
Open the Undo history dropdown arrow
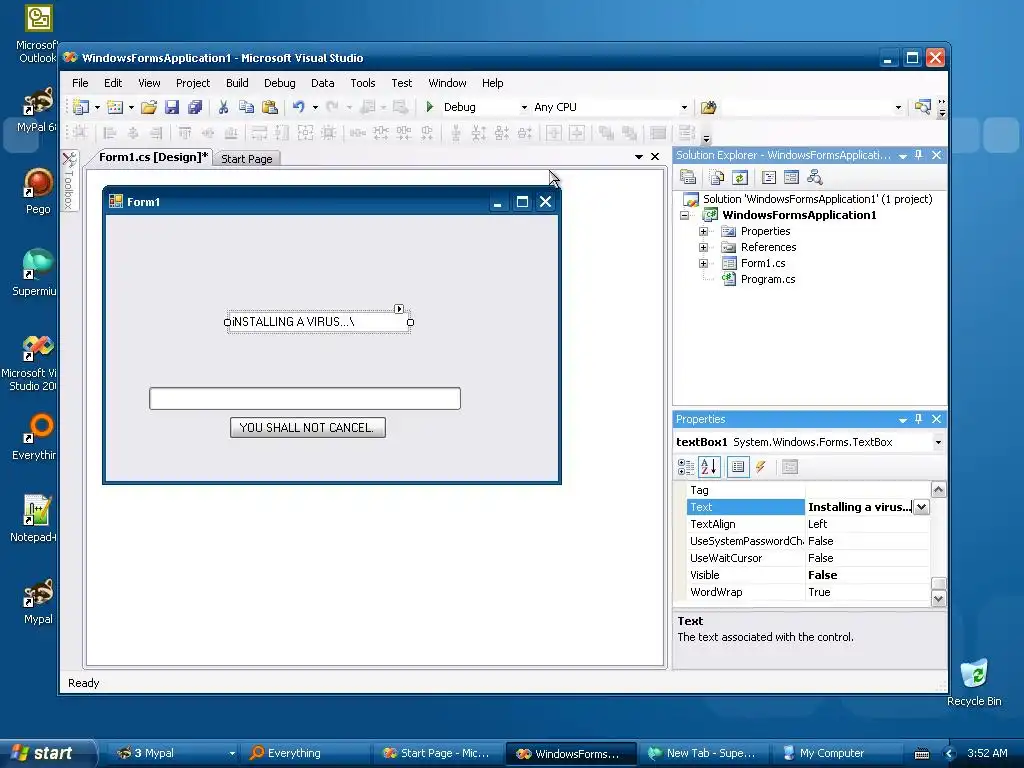315,107
